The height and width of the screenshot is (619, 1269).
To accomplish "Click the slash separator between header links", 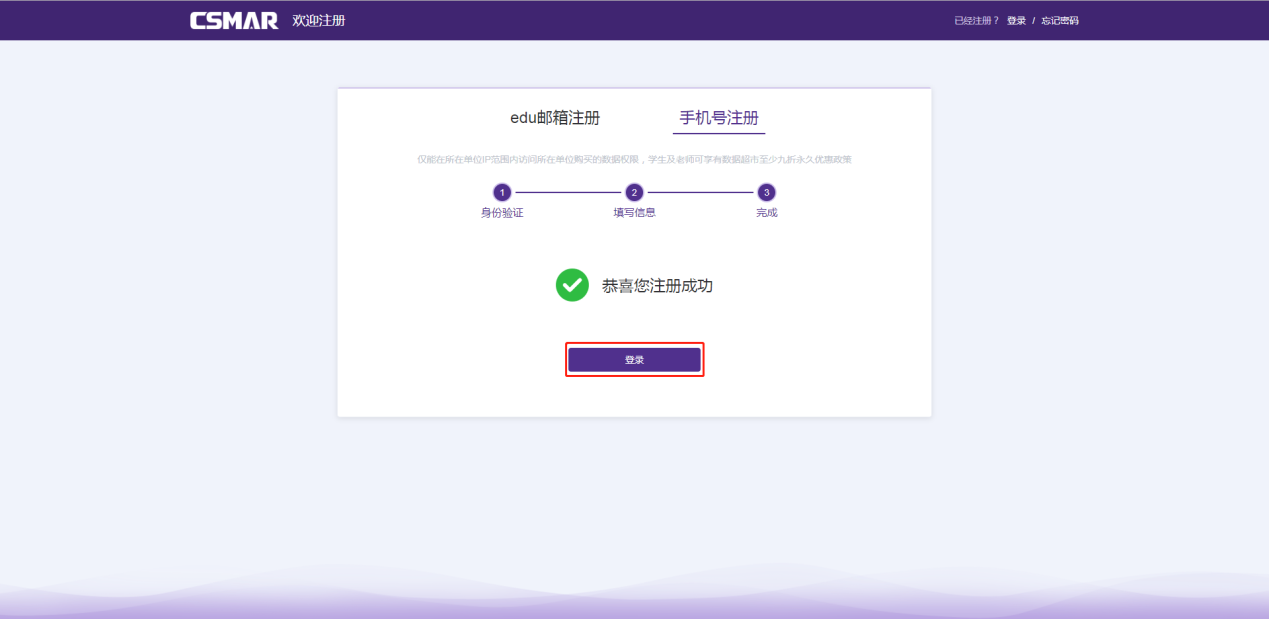I will click(1034, 21).
